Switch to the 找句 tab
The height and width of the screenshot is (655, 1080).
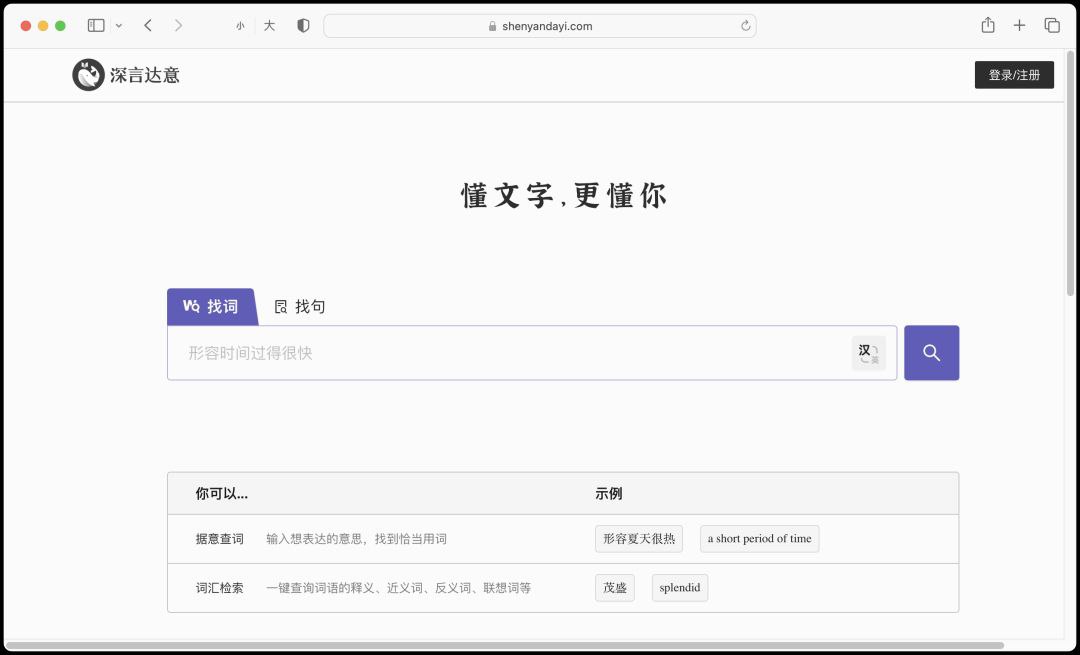tap(299, 306)
